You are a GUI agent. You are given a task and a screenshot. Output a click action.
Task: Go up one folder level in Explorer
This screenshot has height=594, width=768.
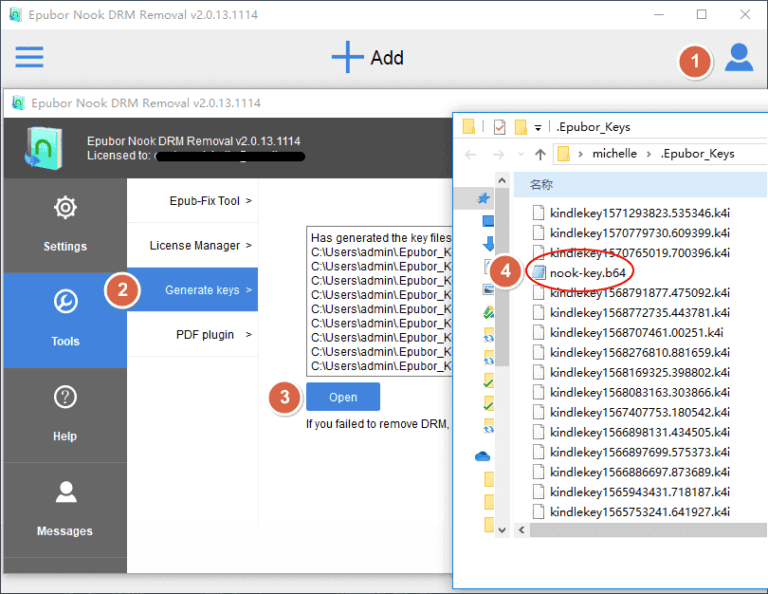tap(540, 155)
